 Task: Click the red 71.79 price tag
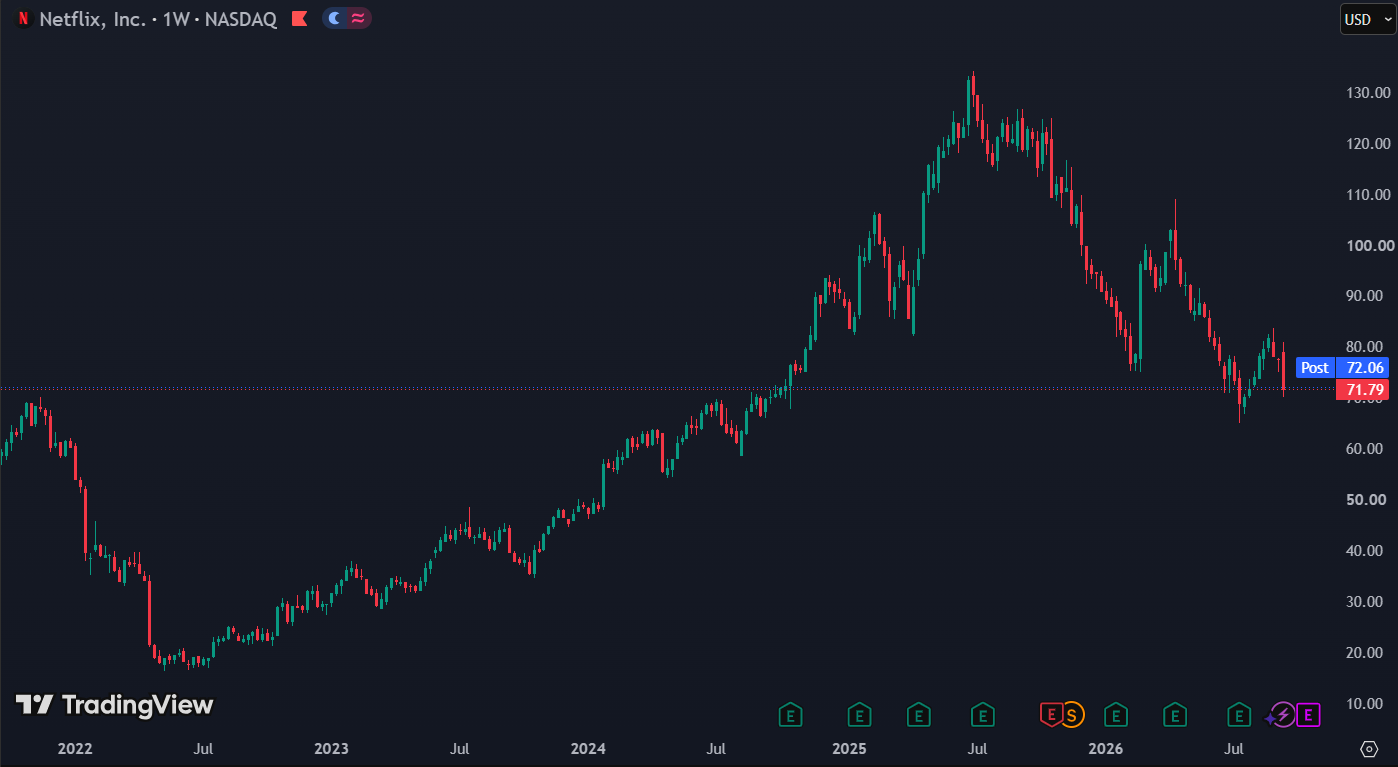[1365, 390]
